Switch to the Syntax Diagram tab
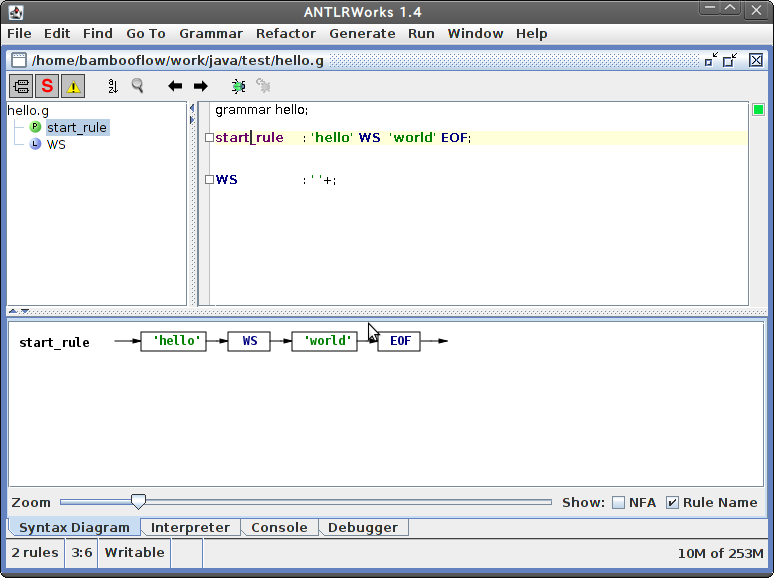 (x=74, y=527)
